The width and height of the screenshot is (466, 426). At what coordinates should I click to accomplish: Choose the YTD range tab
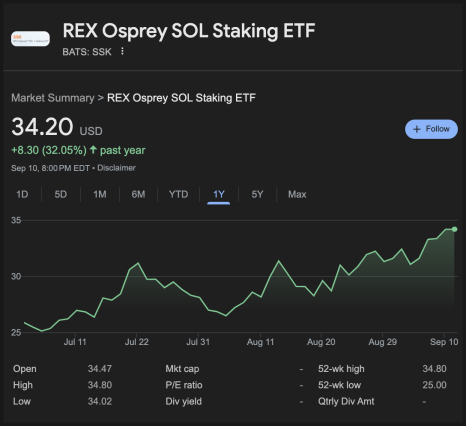pyautogui.click(x=178, y=194)
